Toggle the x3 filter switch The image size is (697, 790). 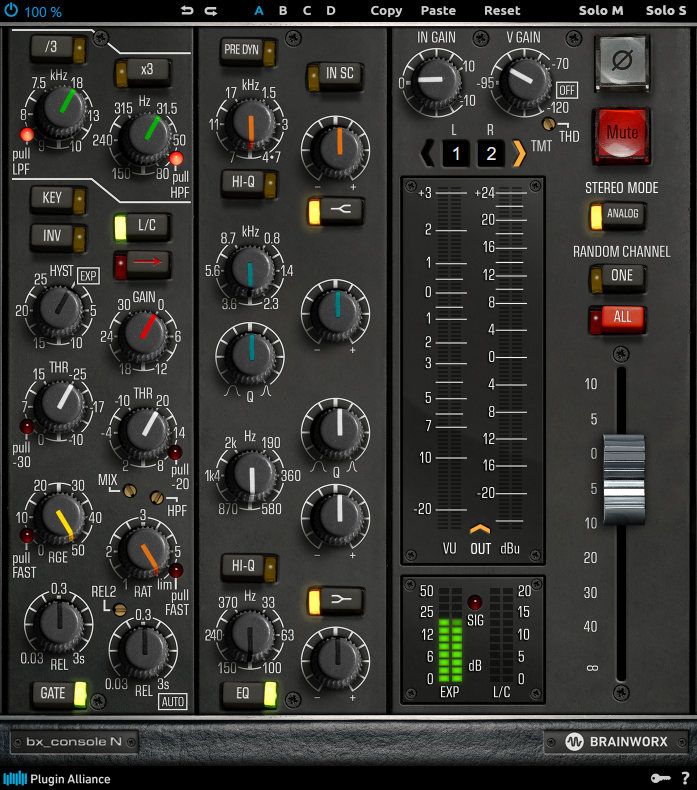(x=142, y=72)
